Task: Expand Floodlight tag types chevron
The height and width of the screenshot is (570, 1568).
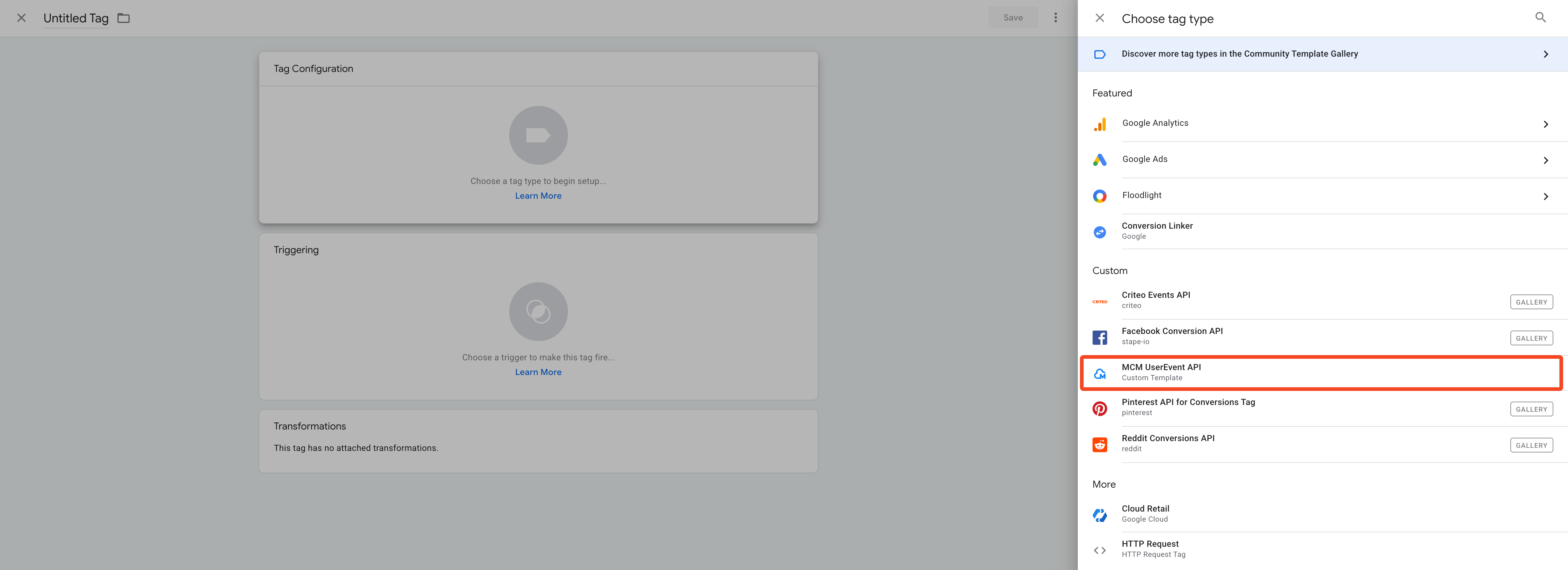Action: pos(1545,196)
